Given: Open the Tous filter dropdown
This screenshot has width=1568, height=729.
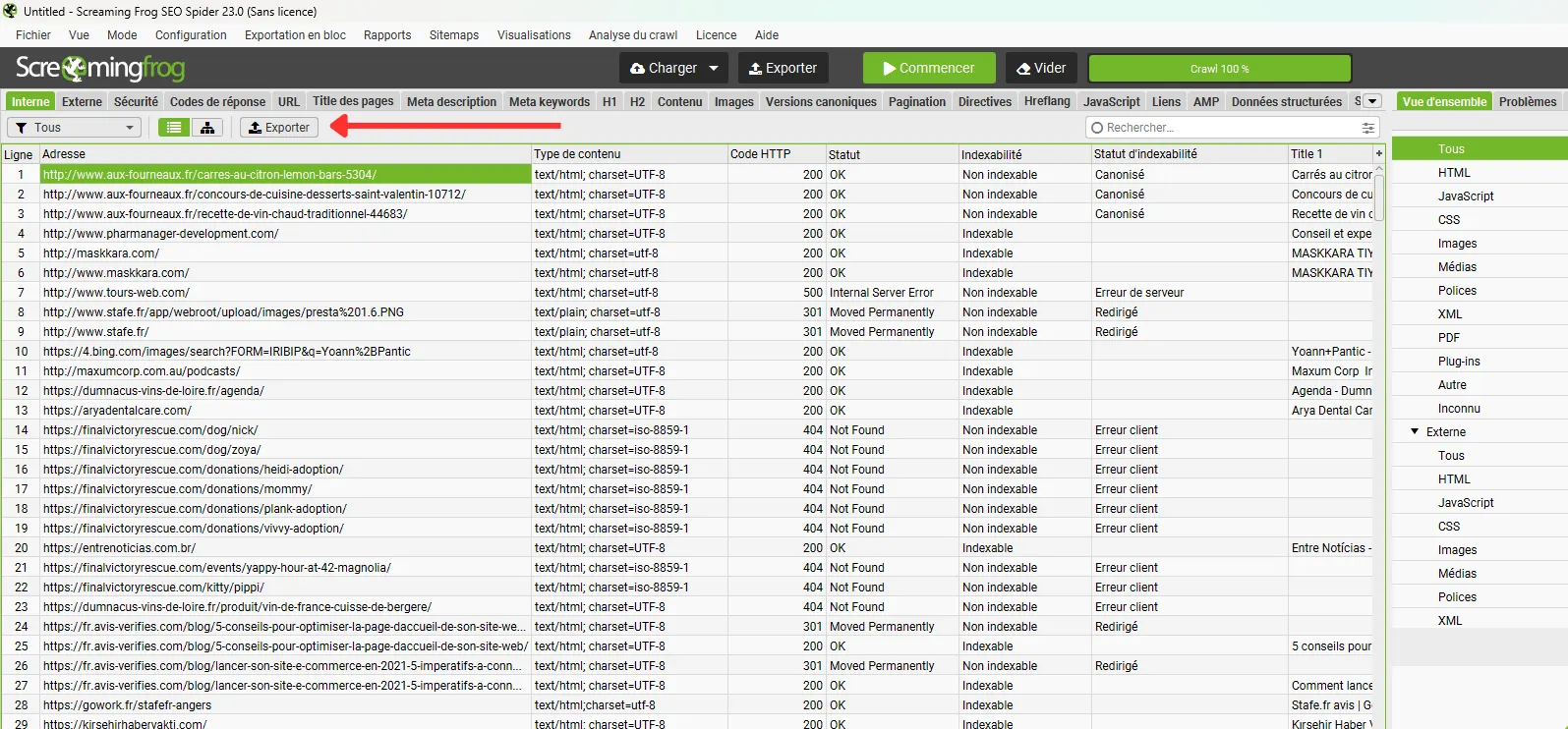Looking at the screenshot, I should 74,128.
